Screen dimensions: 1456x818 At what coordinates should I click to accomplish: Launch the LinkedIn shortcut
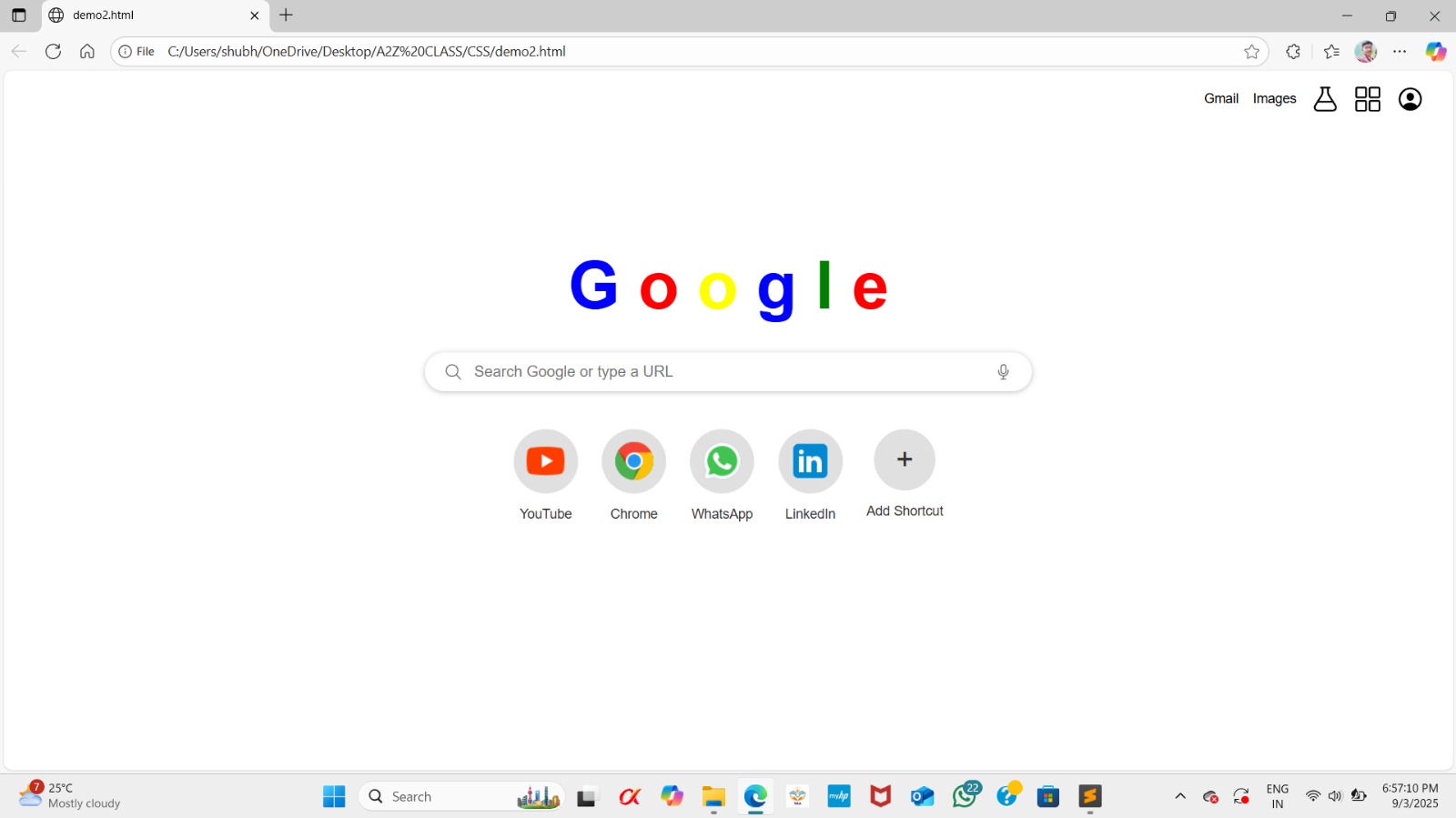pyautogui.click(x=810, y=461)
